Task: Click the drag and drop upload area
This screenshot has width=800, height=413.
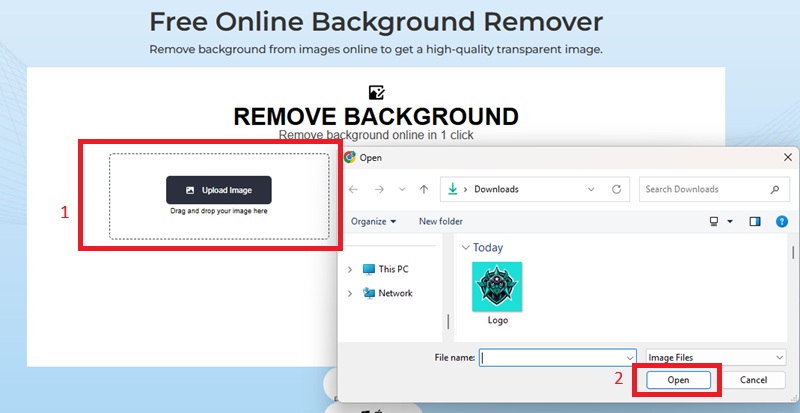Action: (219, 197)
